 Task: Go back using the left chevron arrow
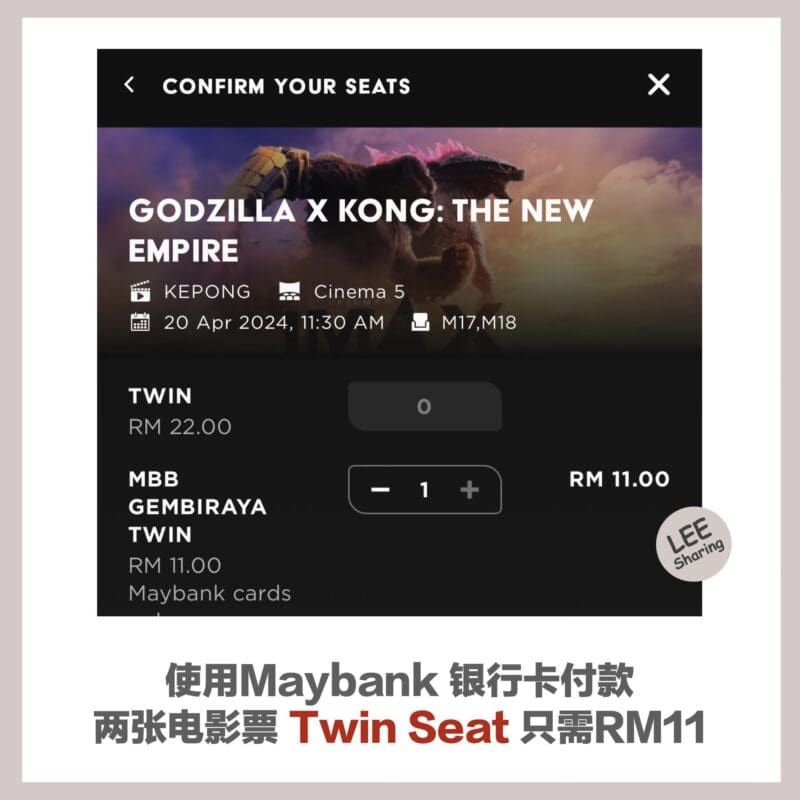(x=129, y=85)
